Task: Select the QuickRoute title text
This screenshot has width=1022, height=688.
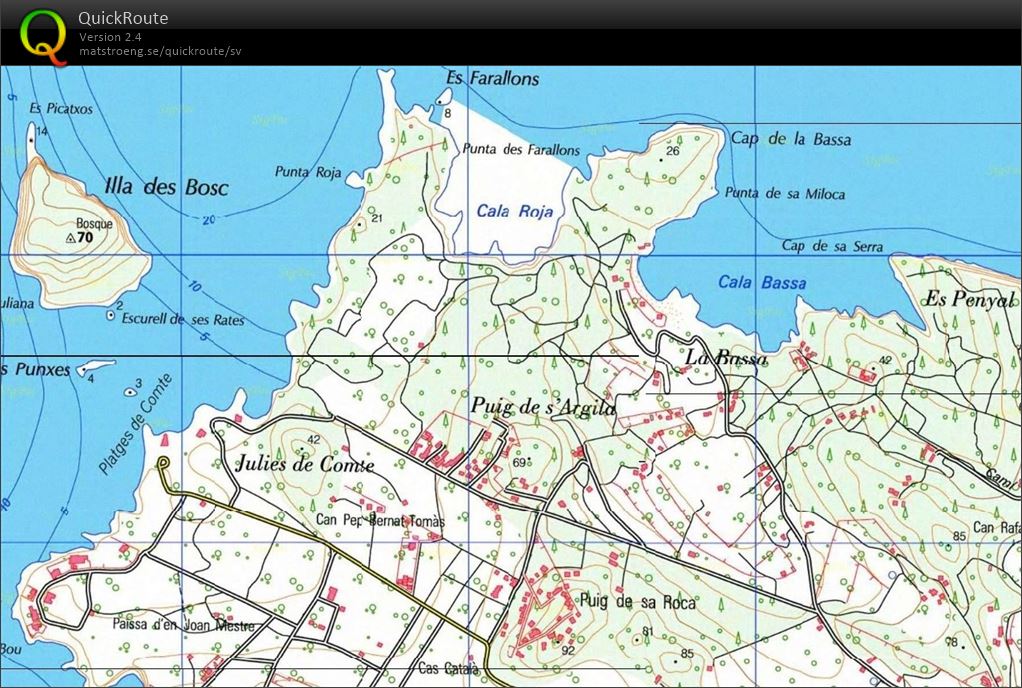Action: [123, 18]
